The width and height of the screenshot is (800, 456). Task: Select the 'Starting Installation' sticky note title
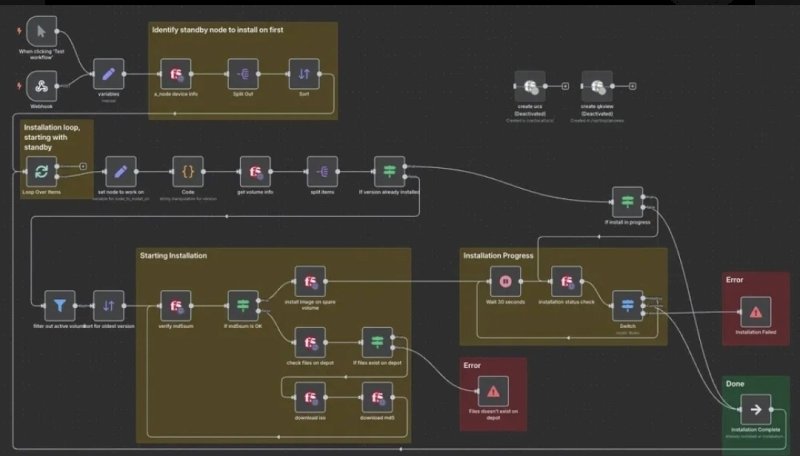(x=173, y=256)
